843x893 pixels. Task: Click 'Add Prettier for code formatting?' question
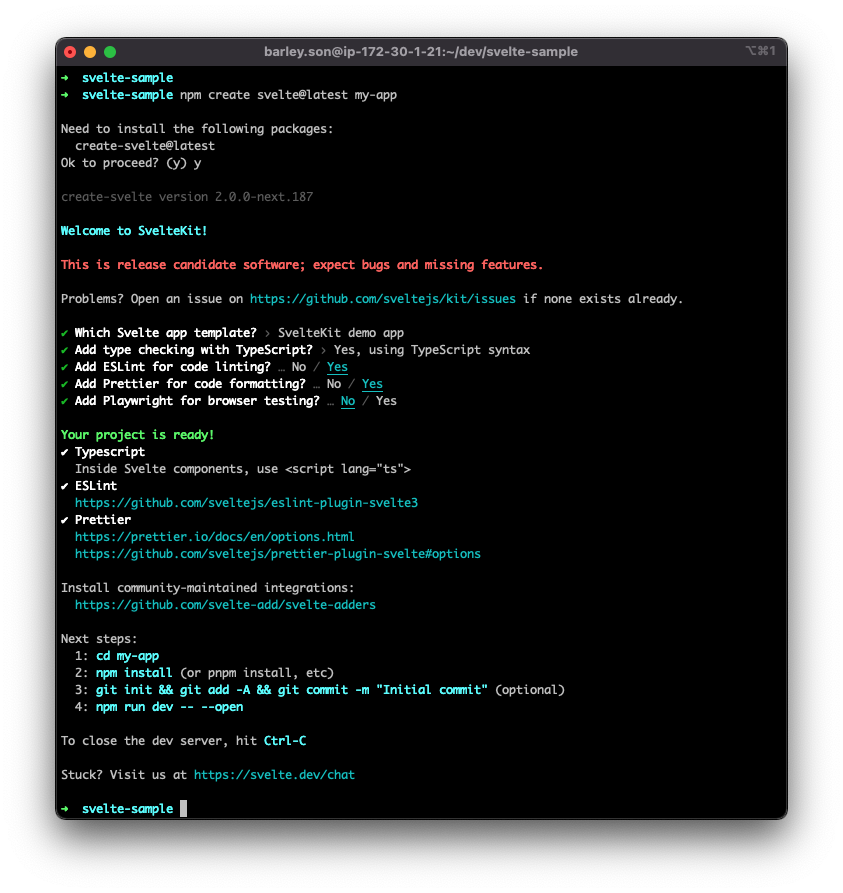[190, 384]
